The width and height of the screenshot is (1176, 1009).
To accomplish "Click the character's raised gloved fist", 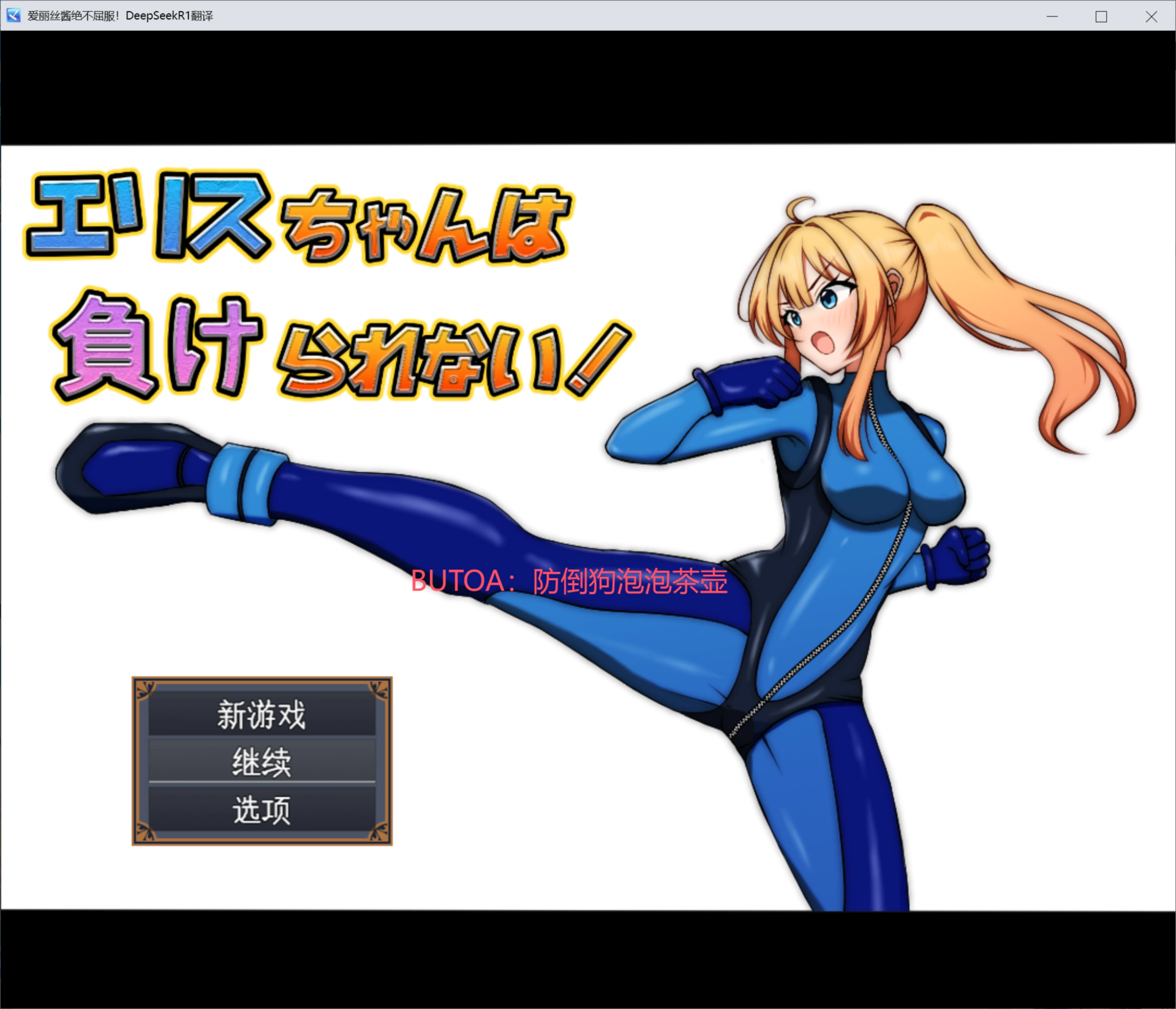I will click(756, 383).
